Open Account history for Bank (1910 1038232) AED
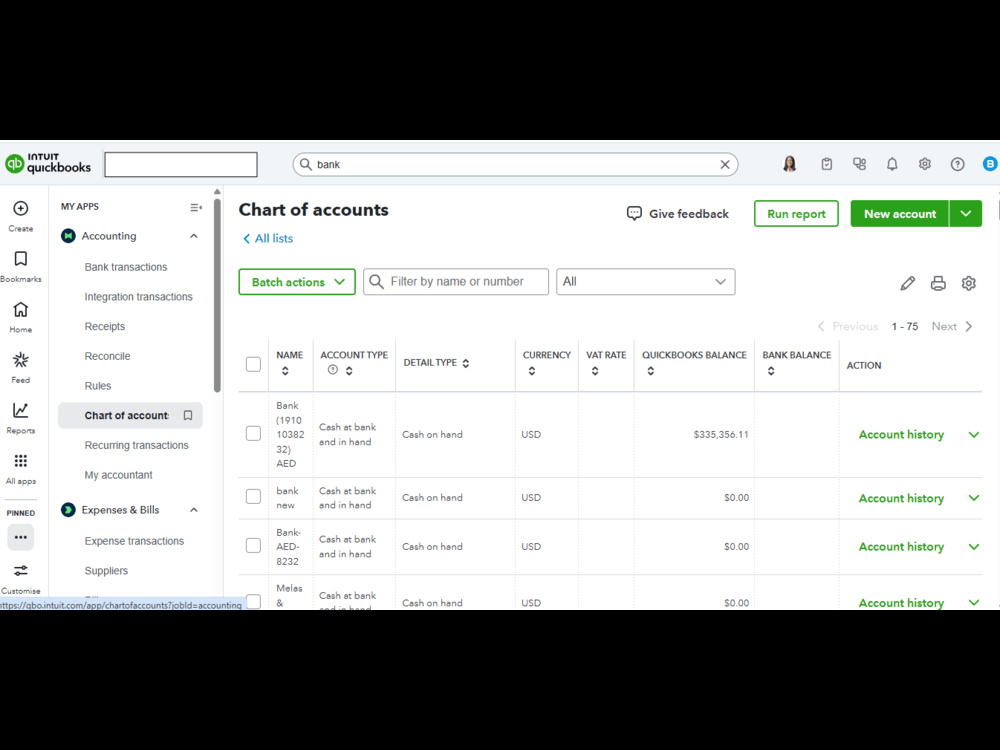 pos(901,434)
